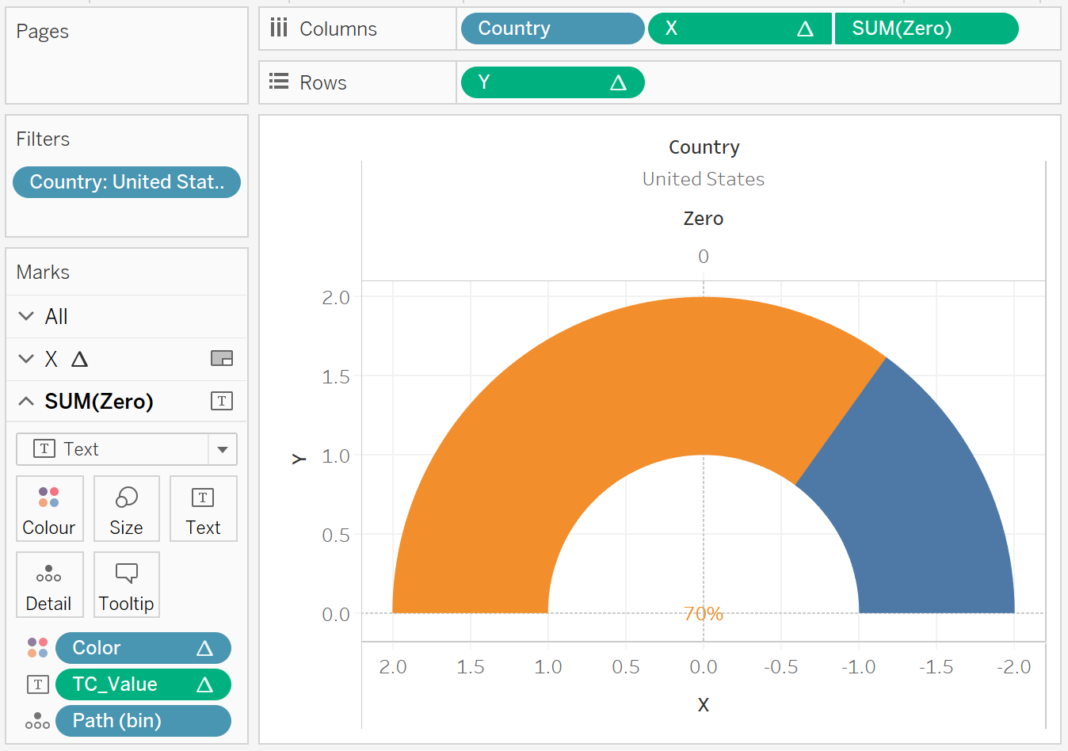Click the Zero header label
The width and height of the screenshot is (1068, 751).
coord(704,219)
